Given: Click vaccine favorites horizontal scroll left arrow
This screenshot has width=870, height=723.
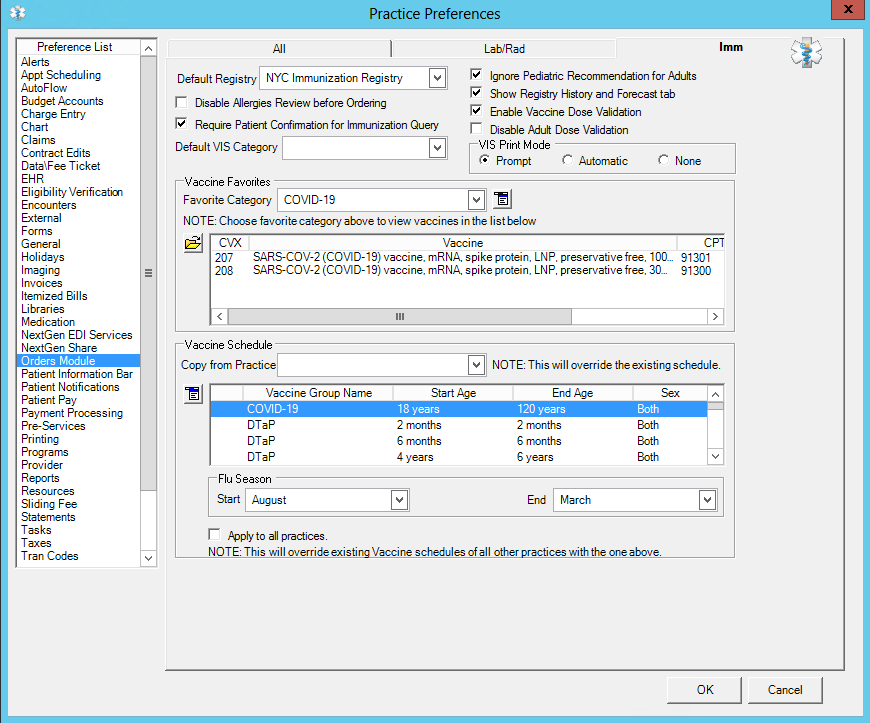Looking at the screenshot, I should [220, 316].
